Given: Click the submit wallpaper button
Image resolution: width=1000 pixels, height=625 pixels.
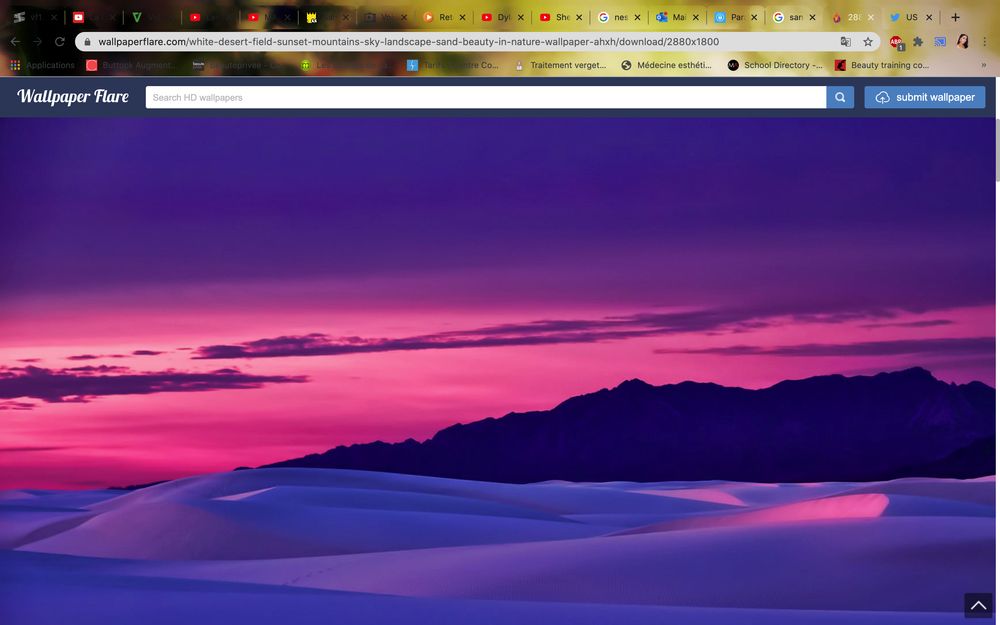Looking at the screenshot, I should pyautogui.click(x=925, y=97).
